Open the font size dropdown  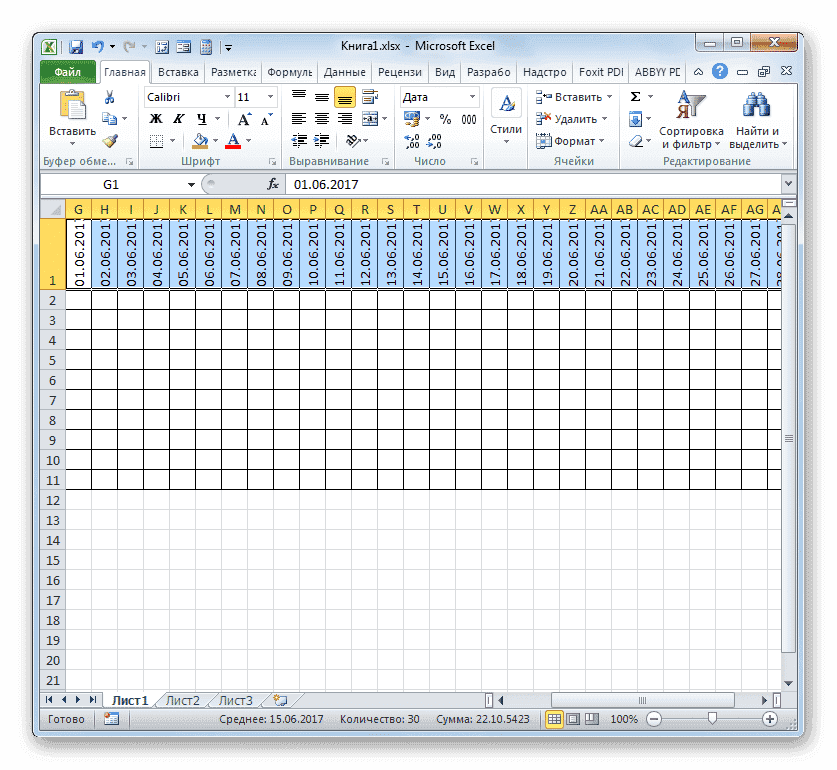click(269, 97)
